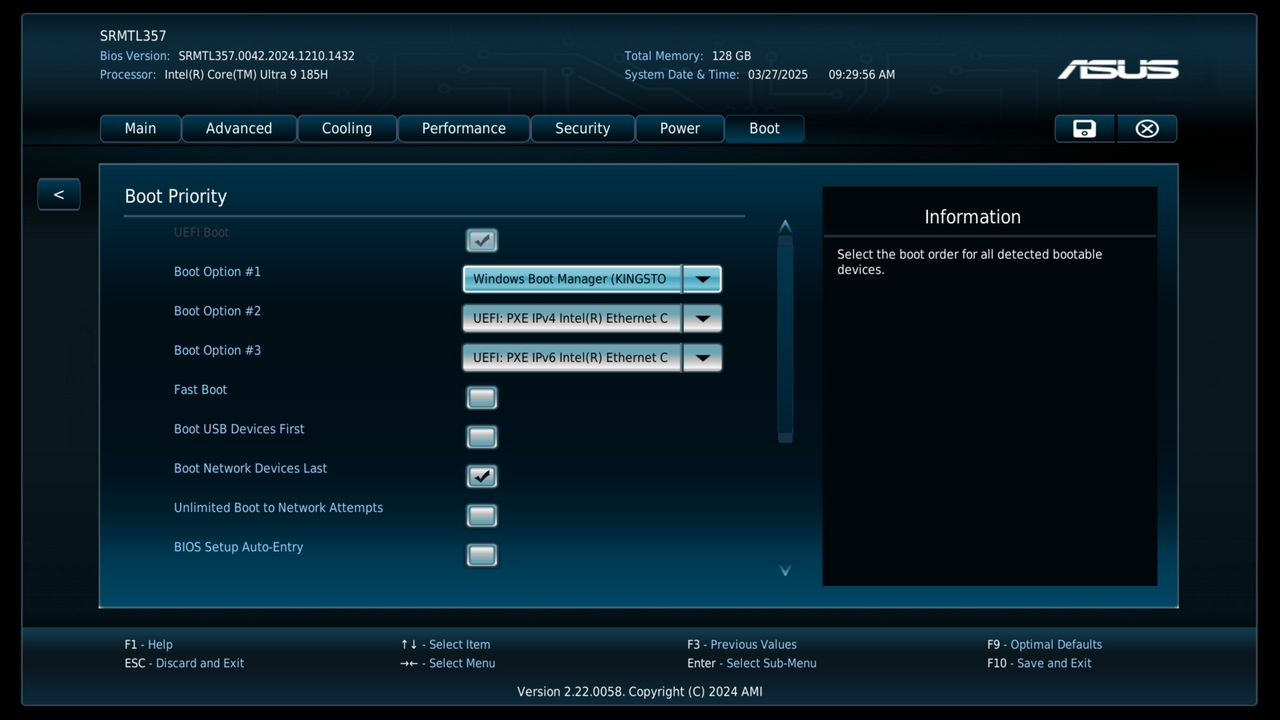The image size is (1280, 720).
Task: Click the UEFI Boot label
Action: pyautogui.click(x=201, y=233)
